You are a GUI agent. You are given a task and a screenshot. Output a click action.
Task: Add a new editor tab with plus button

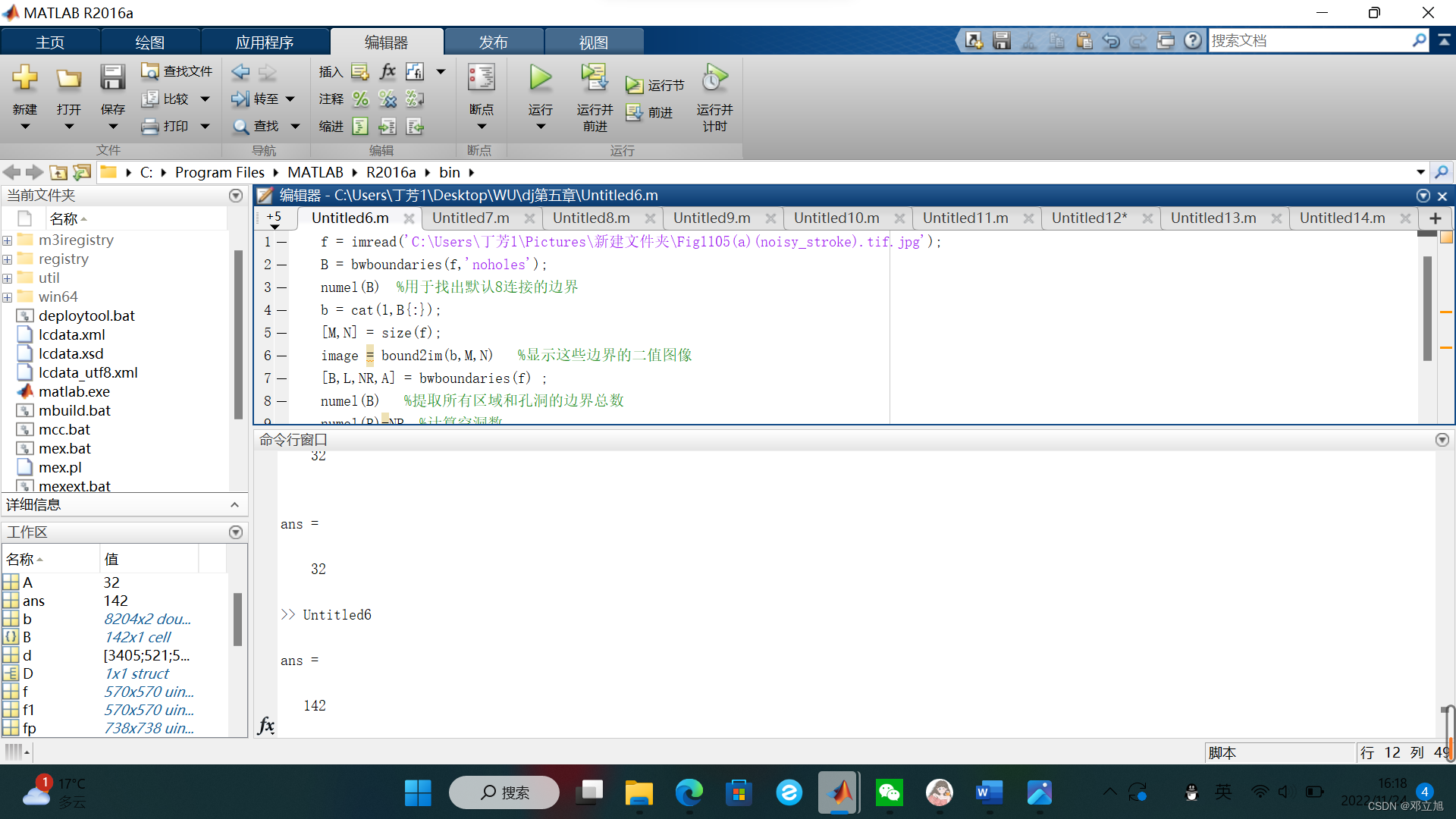pos(1436,218)
